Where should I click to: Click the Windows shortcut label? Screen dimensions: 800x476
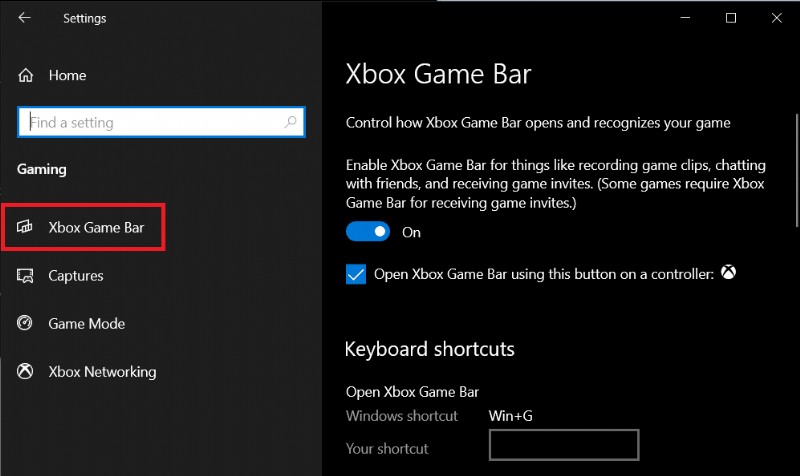coord(402,416)
